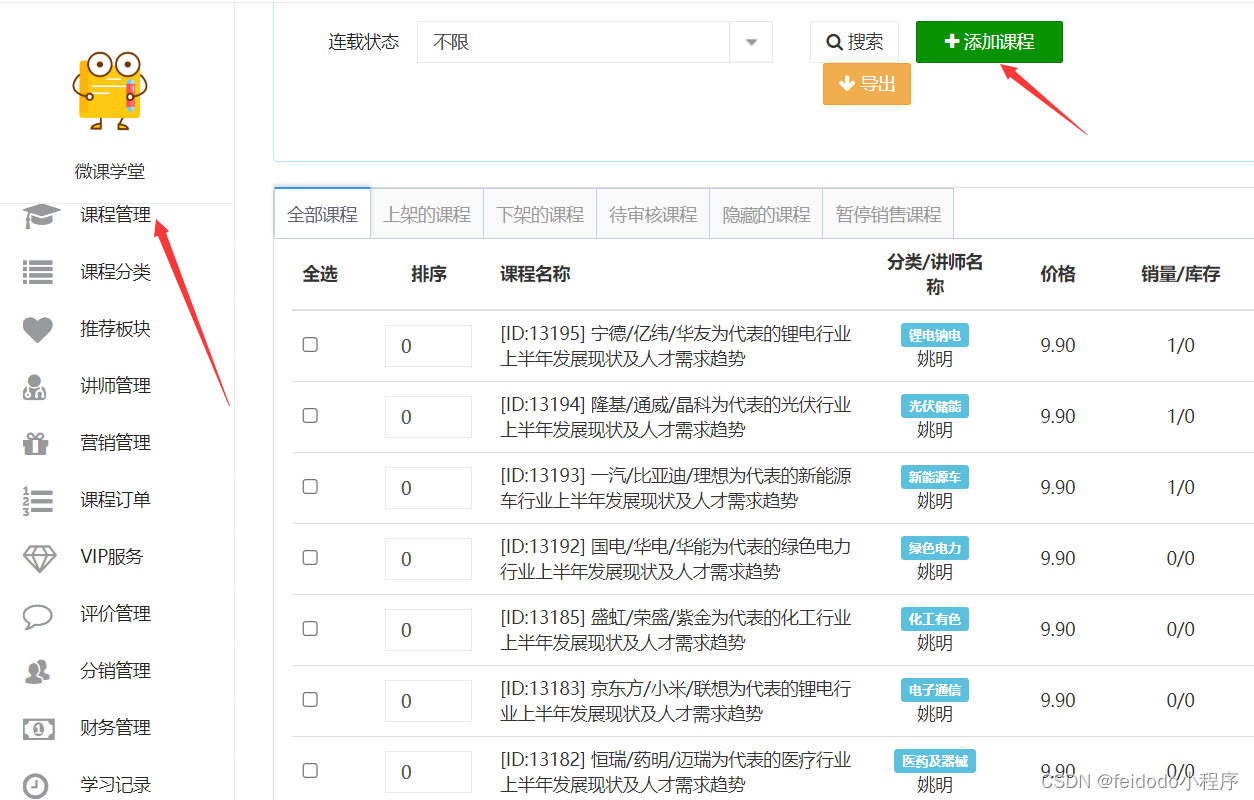Click the 排序 input for ID:13194
1254x800 pixels.
428,417
